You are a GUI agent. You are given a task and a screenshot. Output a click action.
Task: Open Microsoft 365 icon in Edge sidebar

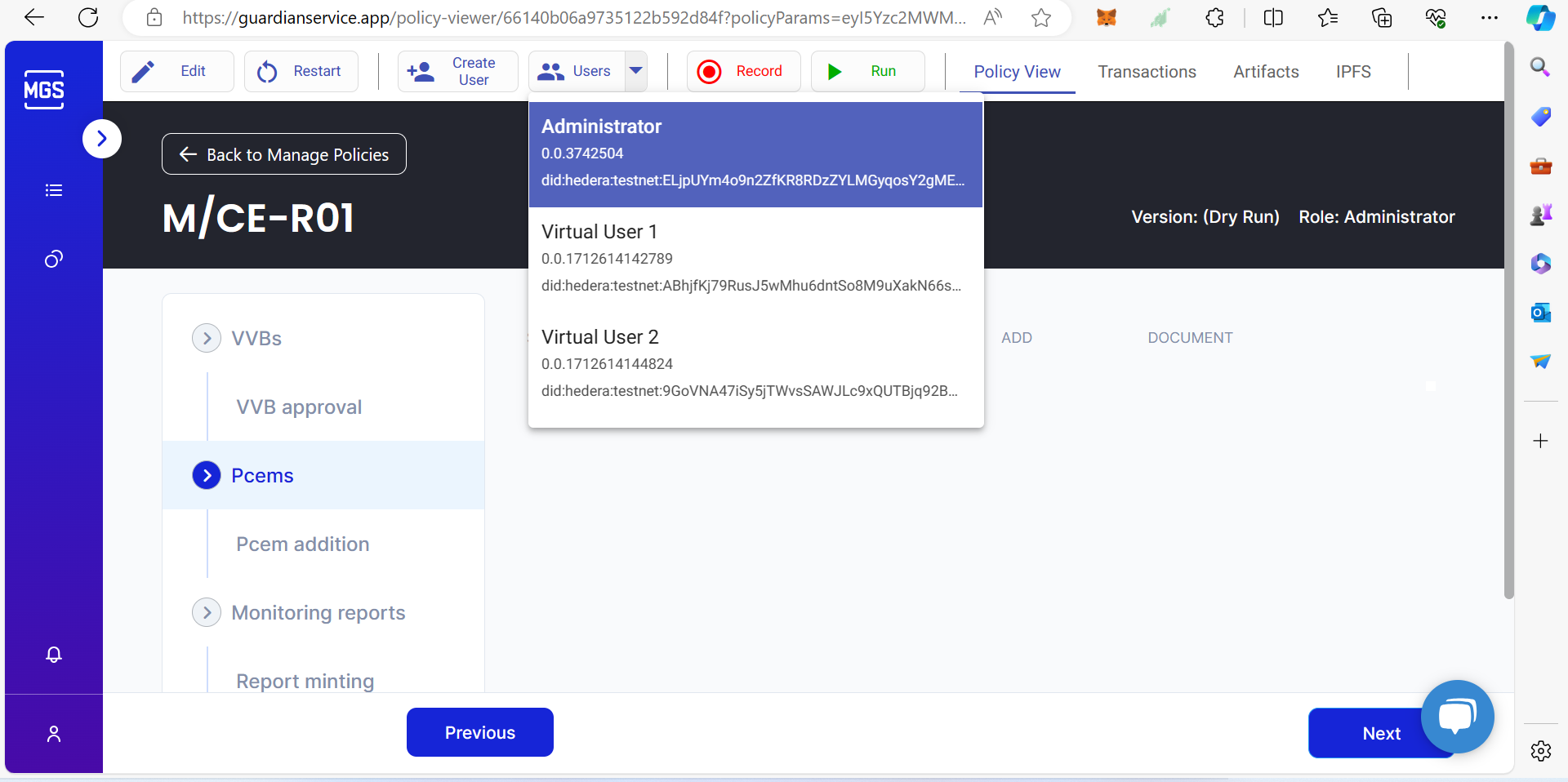1540,264
